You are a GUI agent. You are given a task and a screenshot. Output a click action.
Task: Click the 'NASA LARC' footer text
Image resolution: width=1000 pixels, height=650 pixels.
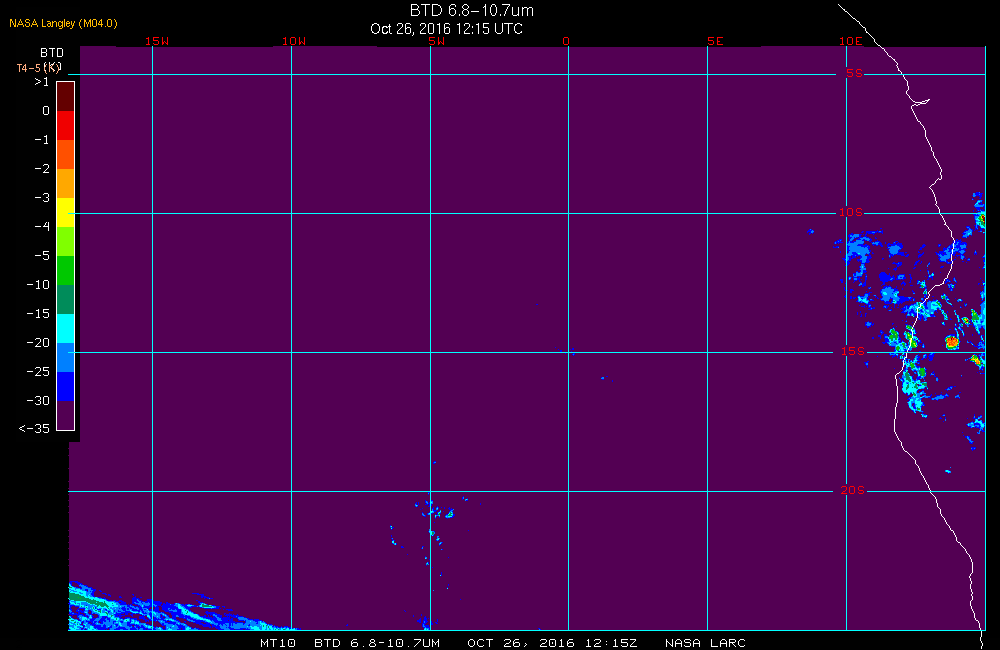click(705, 643)
